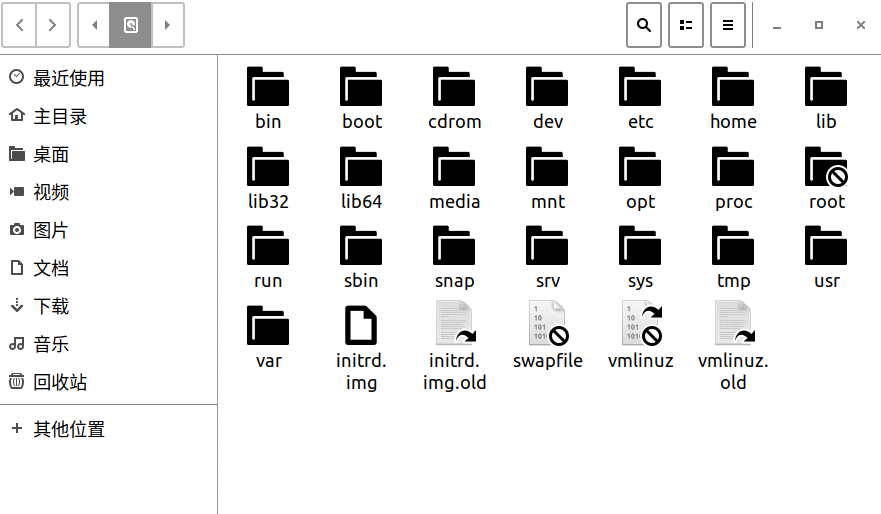Select the opt folder
The image size is (881, 514).
(x=640, y=178)
